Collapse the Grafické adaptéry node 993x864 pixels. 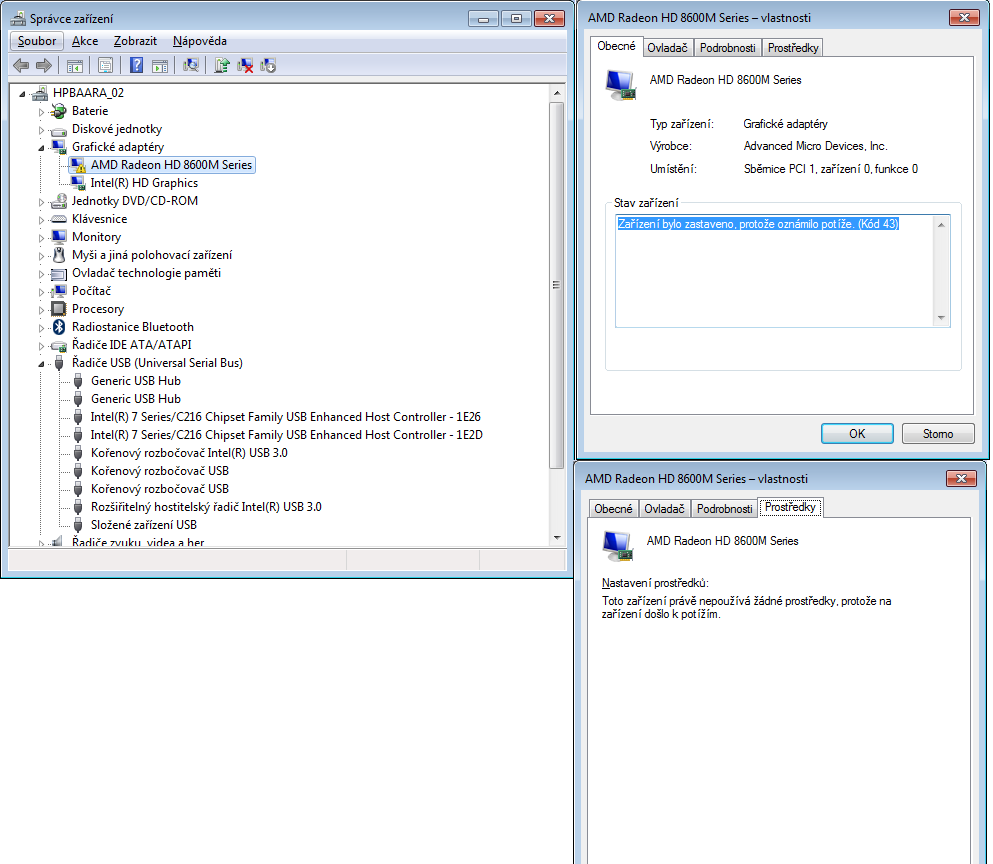42,148
